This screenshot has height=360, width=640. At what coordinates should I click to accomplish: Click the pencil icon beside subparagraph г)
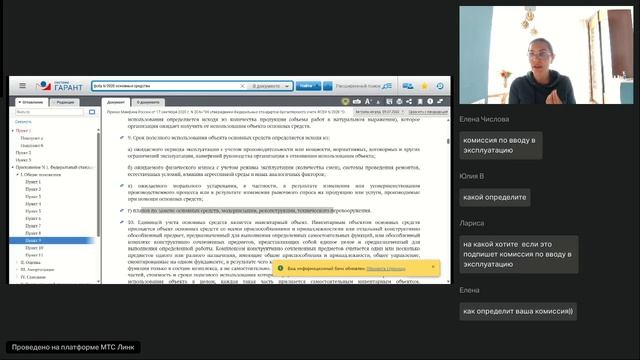[122, 211]
